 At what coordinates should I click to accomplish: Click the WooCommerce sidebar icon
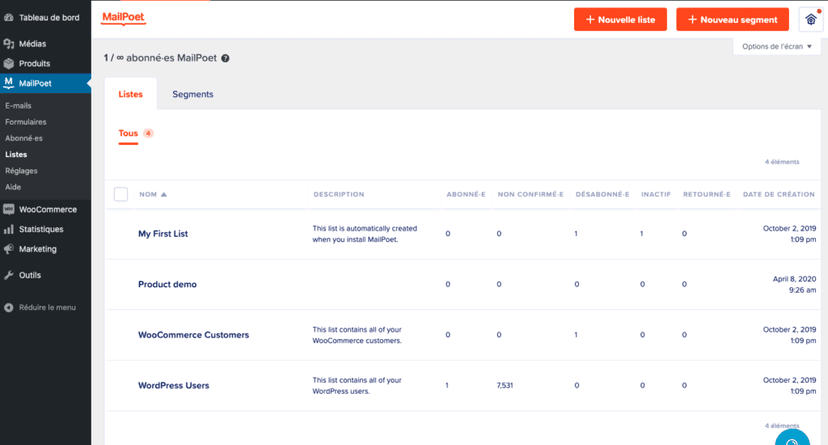click(x=9, y=210)
